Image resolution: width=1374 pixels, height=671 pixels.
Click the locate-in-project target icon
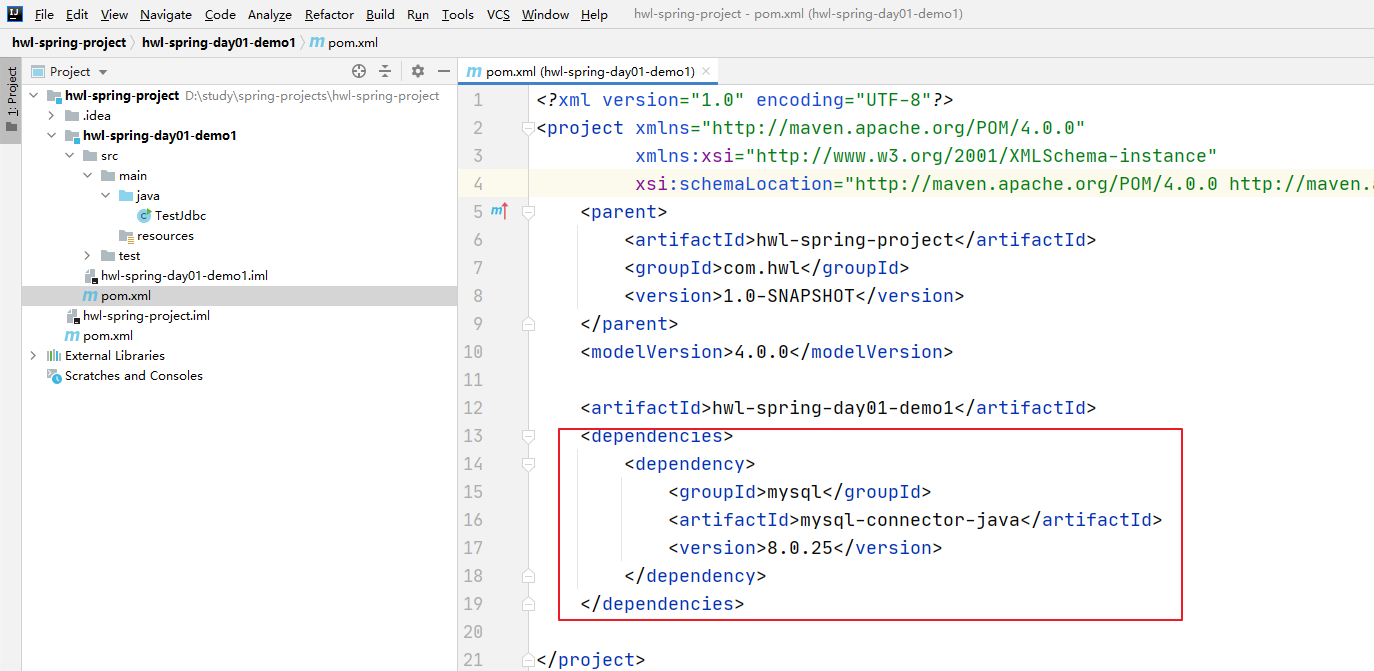coord(359,71)
